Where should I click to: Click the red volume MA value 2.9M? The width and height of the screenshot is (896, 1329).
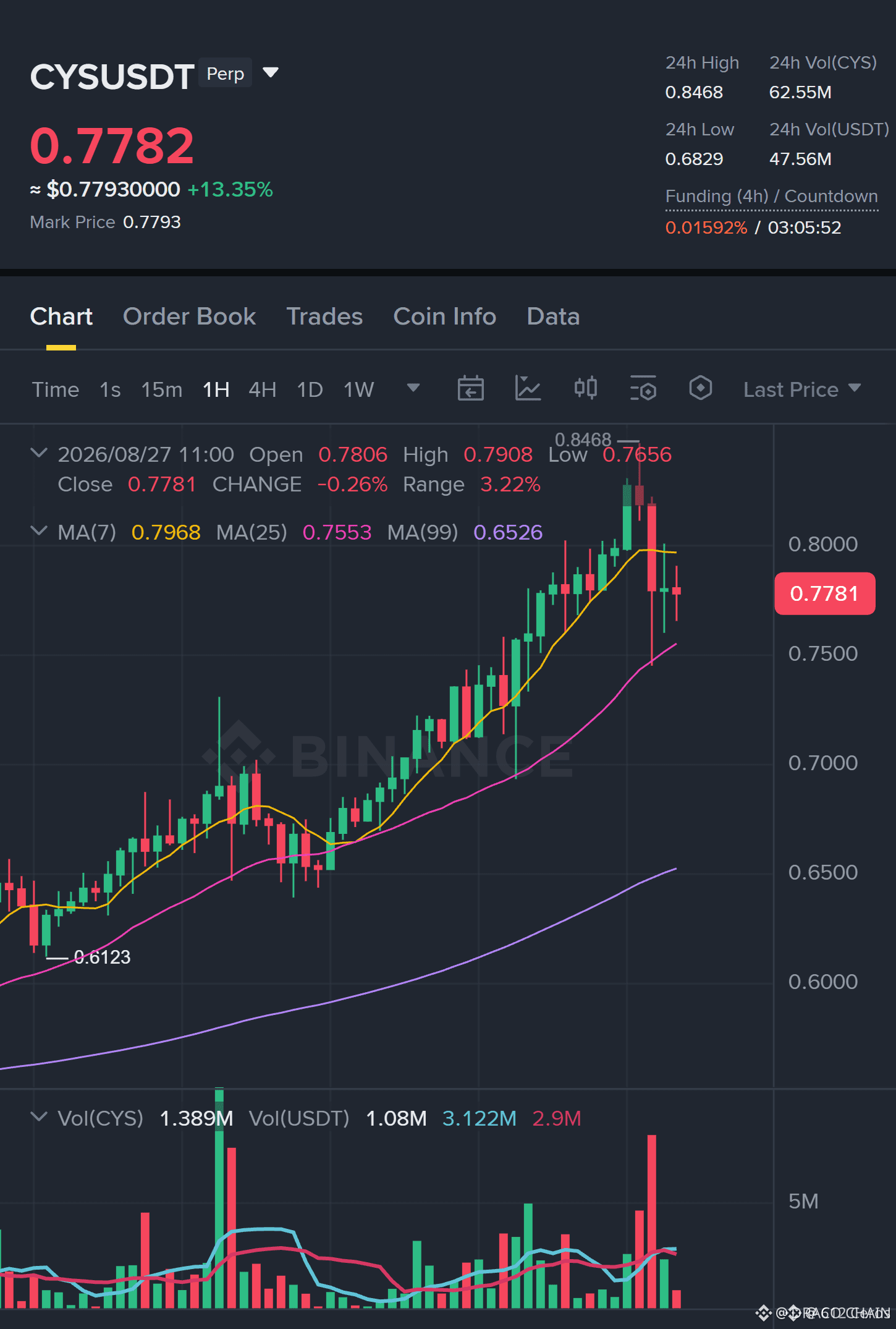(557, 1118)
